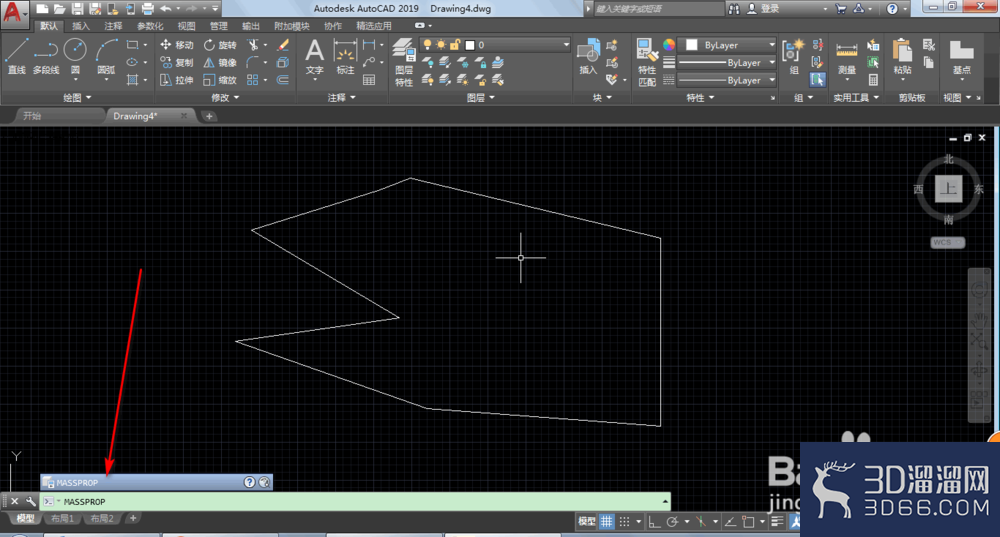Viewport: 1000px width, 537px height.
Task: Select the Arc (圆弧) tool
Action: (106, 56)
